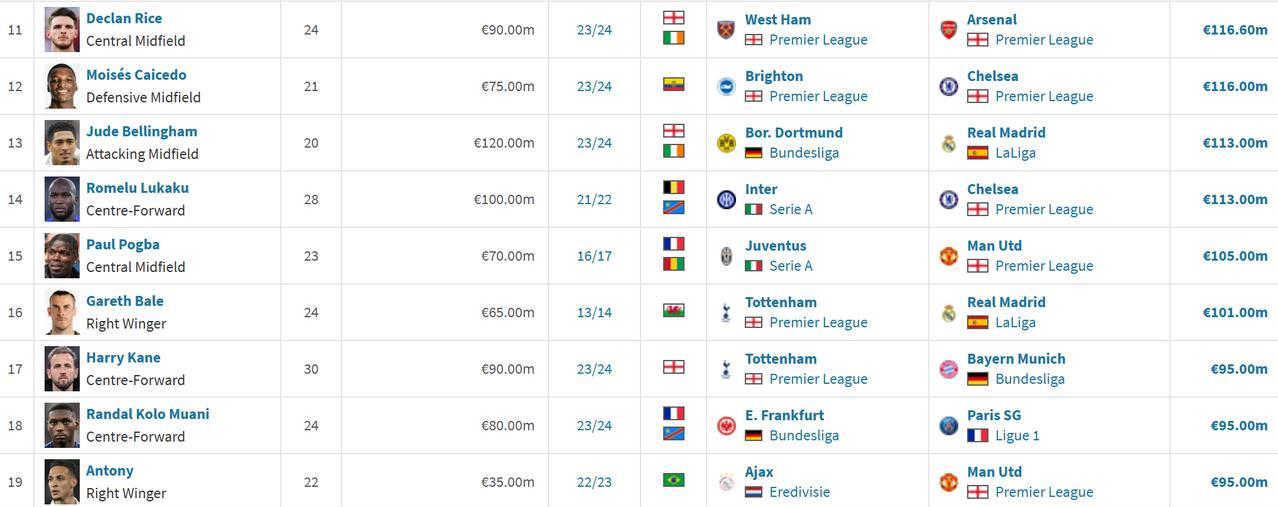
Task: Click the Inter Milan crest icon
Action: pos(726,199)
